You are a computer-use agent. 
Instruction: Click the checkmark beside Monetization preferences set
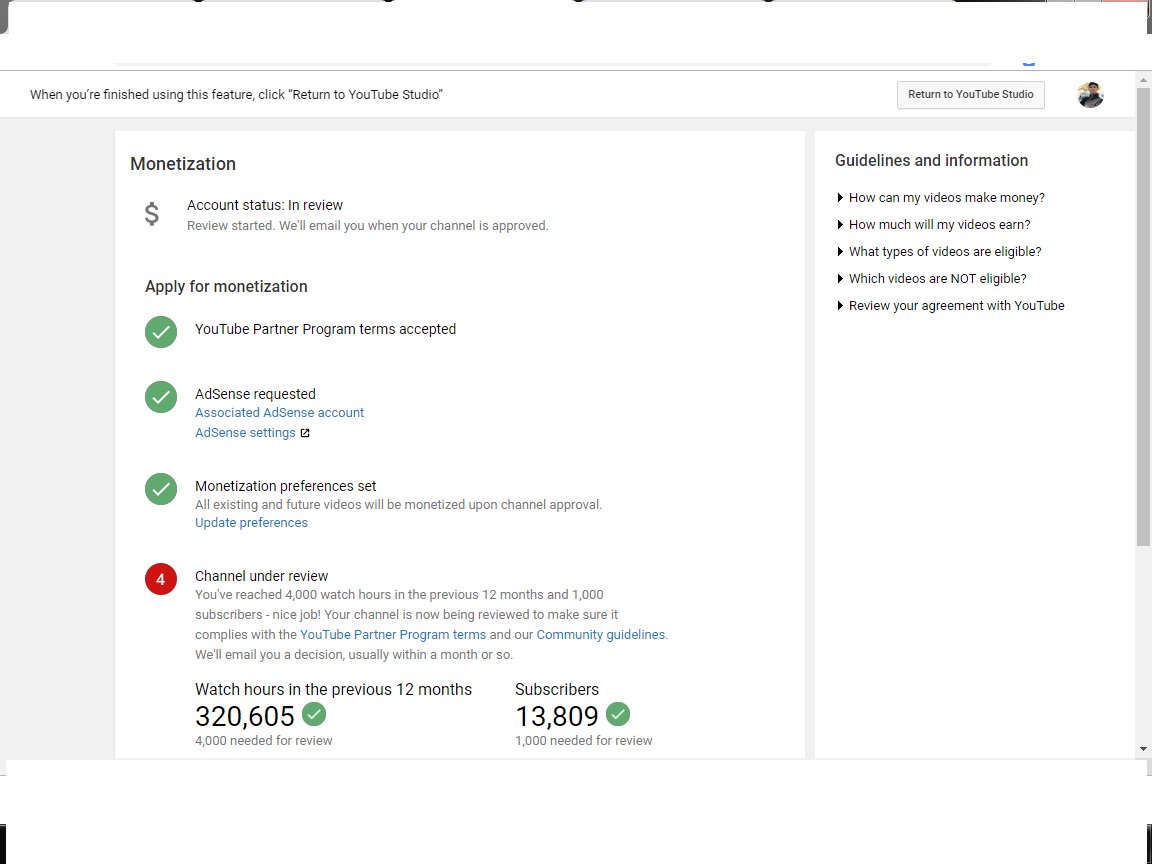click(x=161, y=489)
